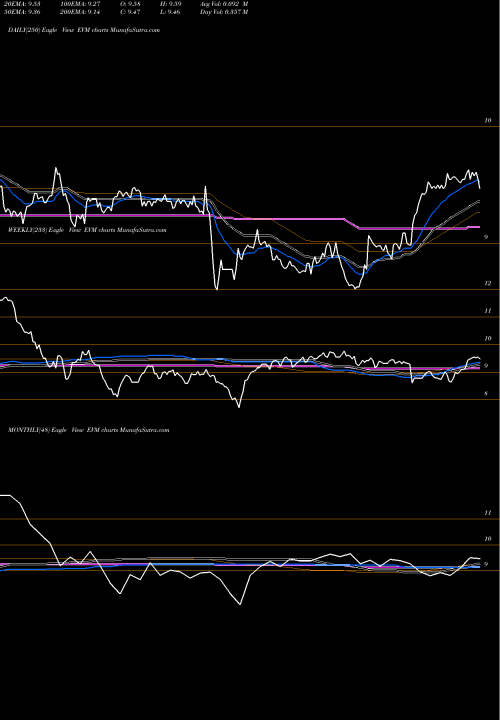Click the monthly chart axis label 10

coord(488,539)
